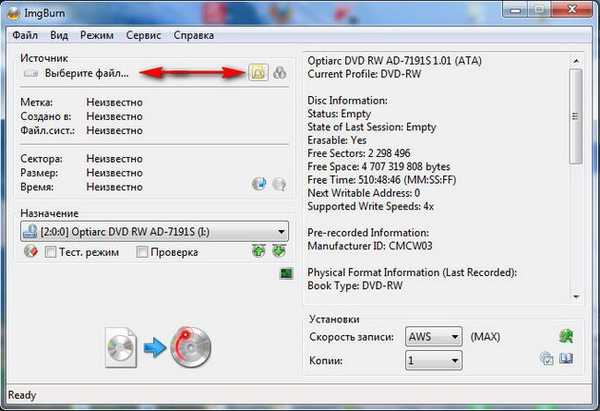Click the green automatic write speed icon
This screenshot has width=600, height=411.
(x=566, y=336)
